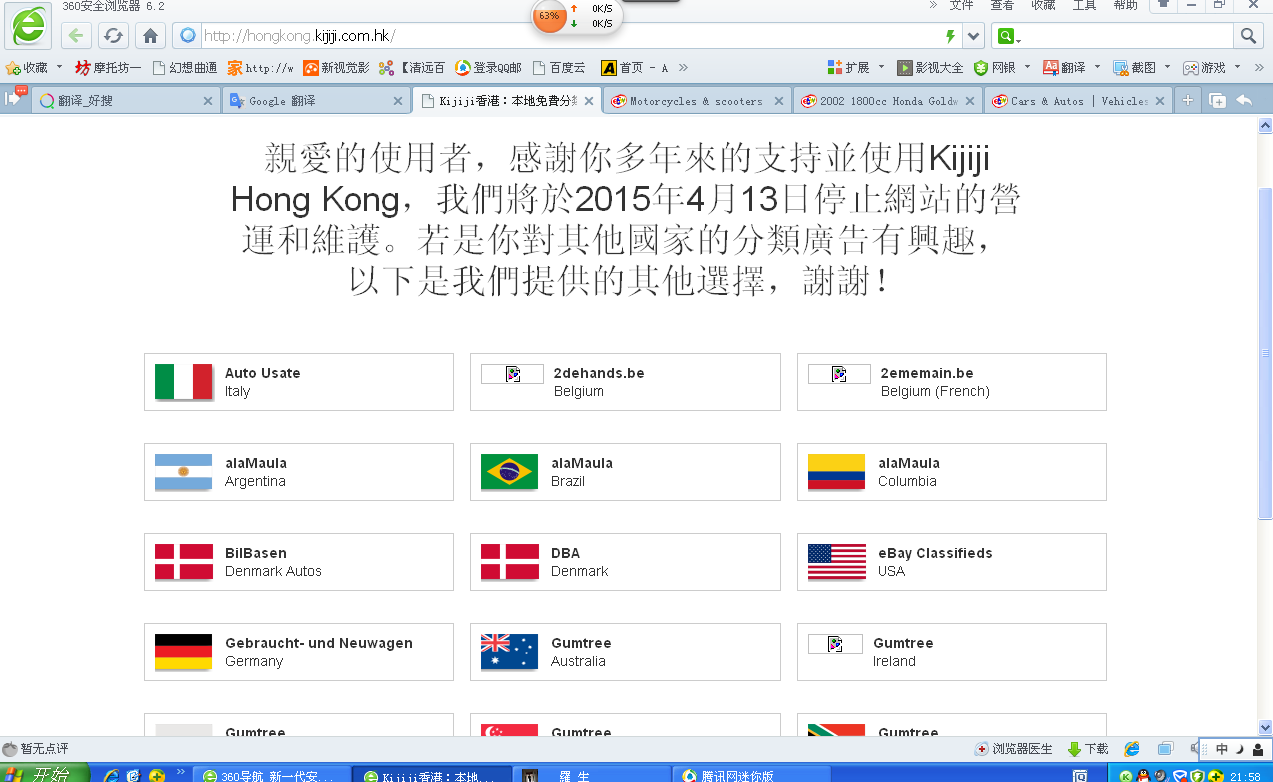Open the 首页 - A bookmark
This screenshot has width=1273, height=782.
click(x=634, y=68)
